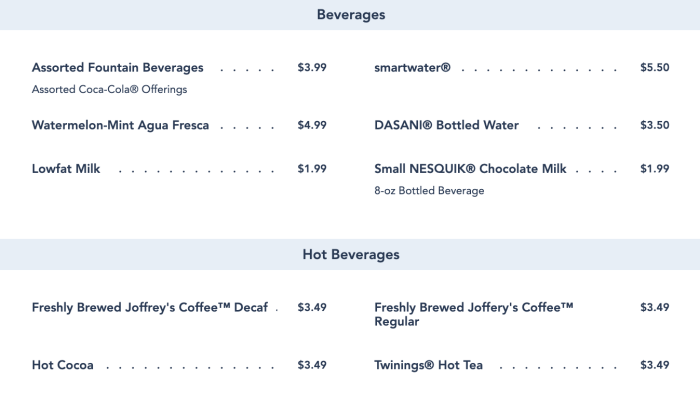Click the Hot Beverages section header
Image resolution: width=700 pixels, height=404 pixels.
tap(350, 254)
